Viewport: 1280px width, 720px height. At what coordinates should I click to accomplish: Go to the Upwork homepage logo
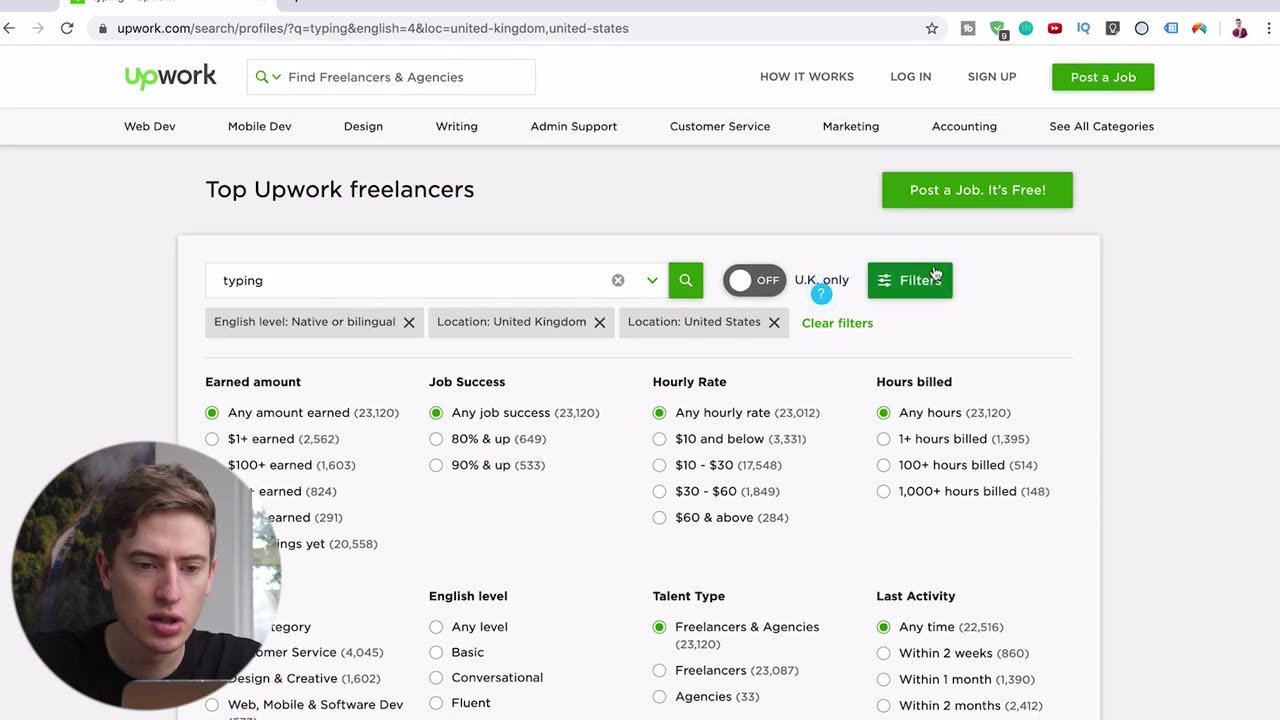[170, 77]
